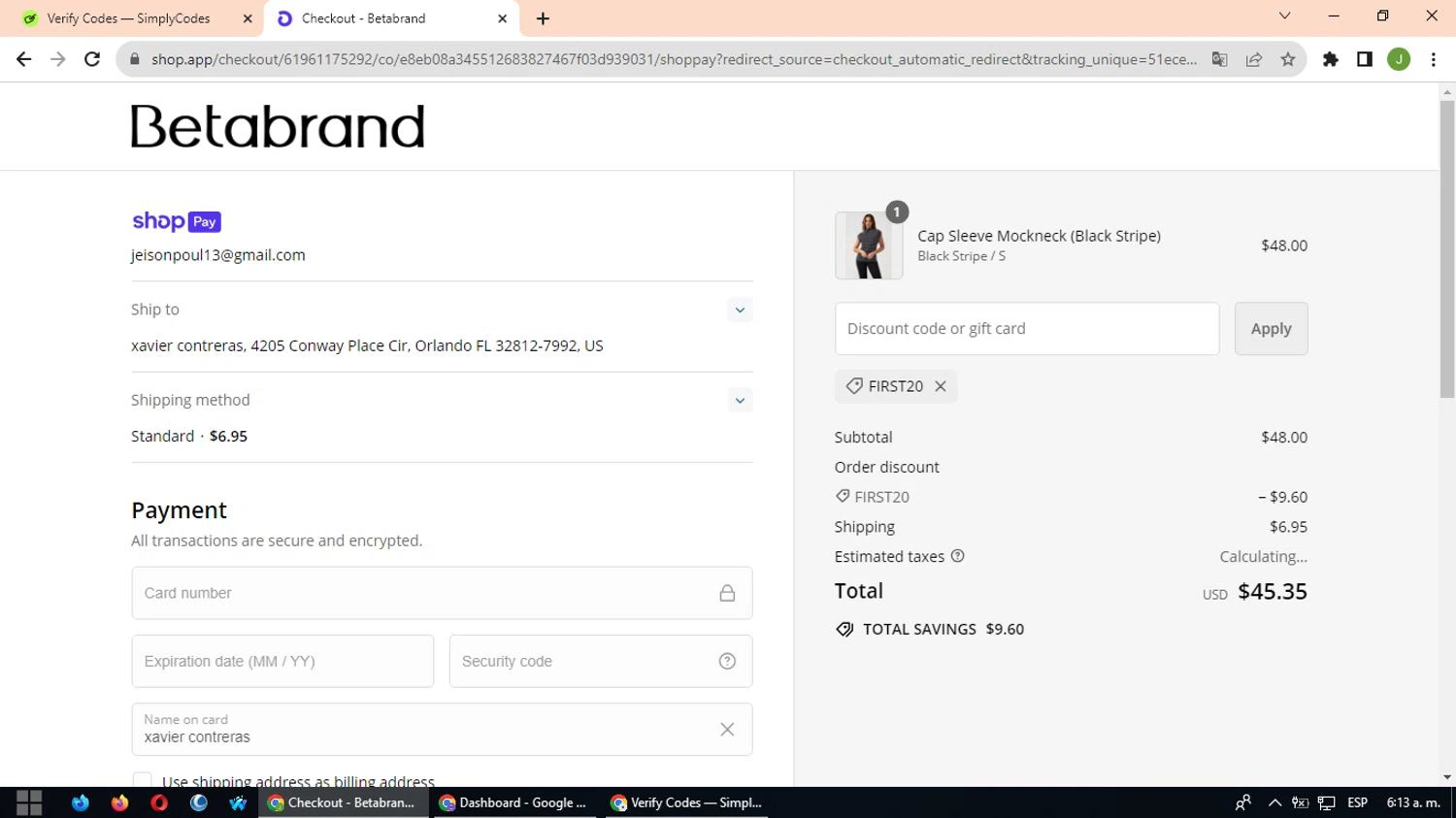This screenshot has height=818, width=1456.
Task: Toggle the browser side panel icon
Action: [1365, 59]
